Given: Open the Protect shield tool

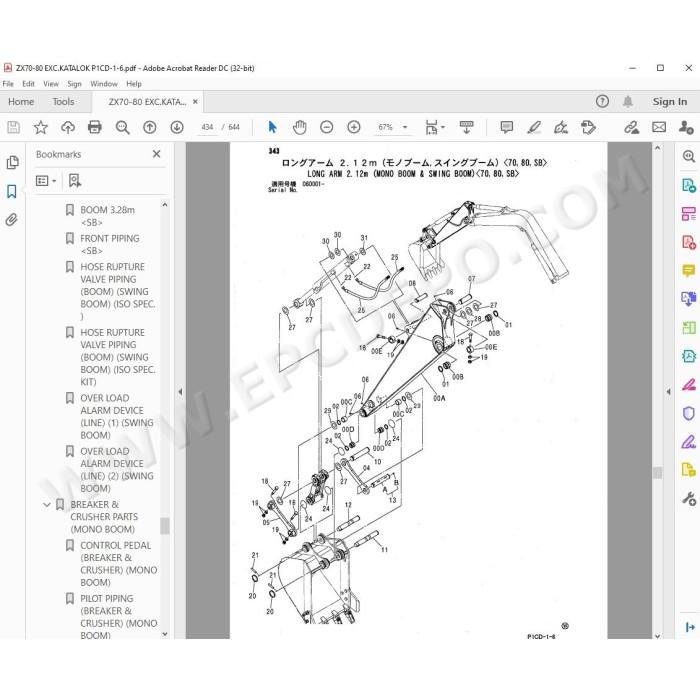Looking at the screenshot, I should (x=689, y=413).
